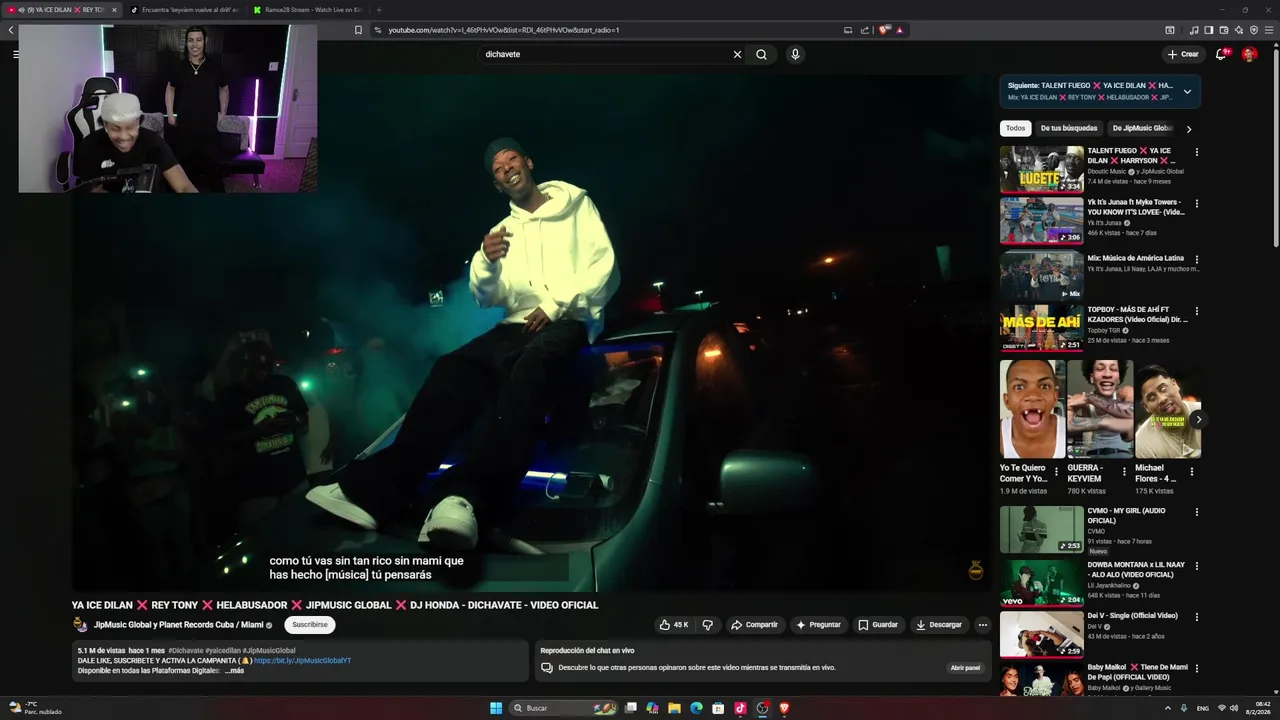Open Baby Maikol Tiene De Mami video

1041,679
